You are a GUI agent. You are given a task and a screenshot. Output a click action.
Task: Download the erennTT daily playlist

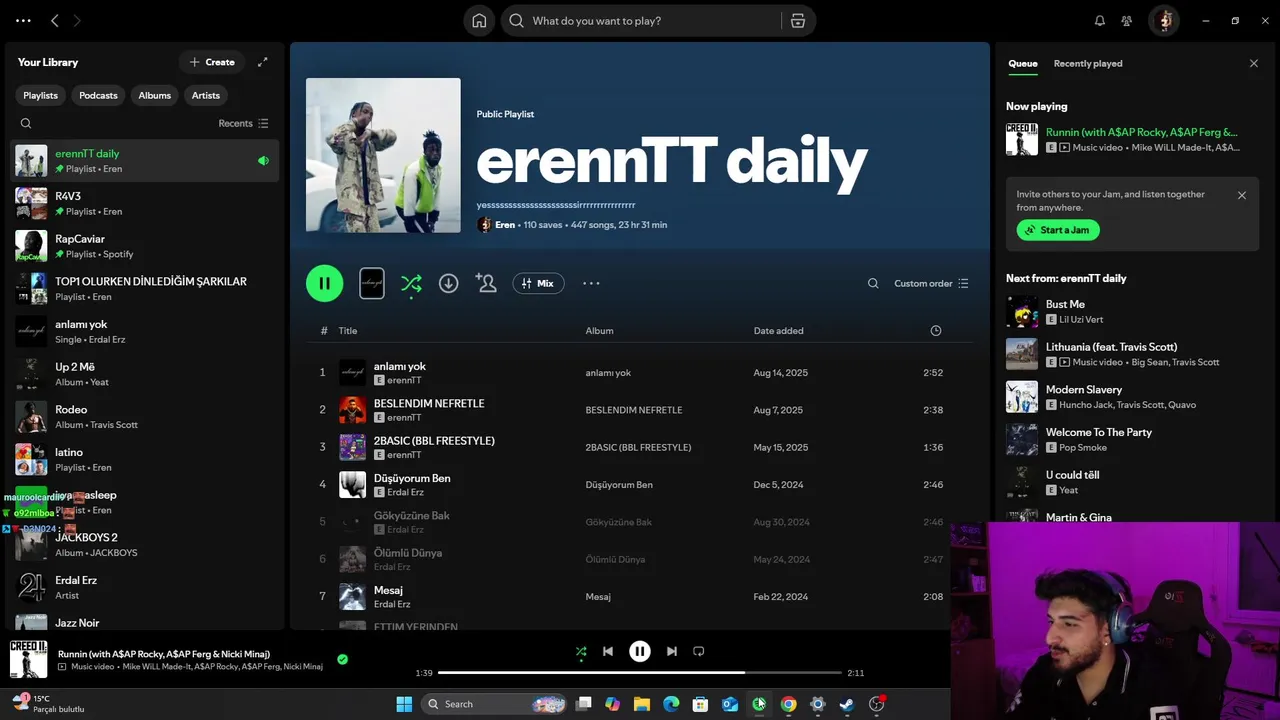449,283
